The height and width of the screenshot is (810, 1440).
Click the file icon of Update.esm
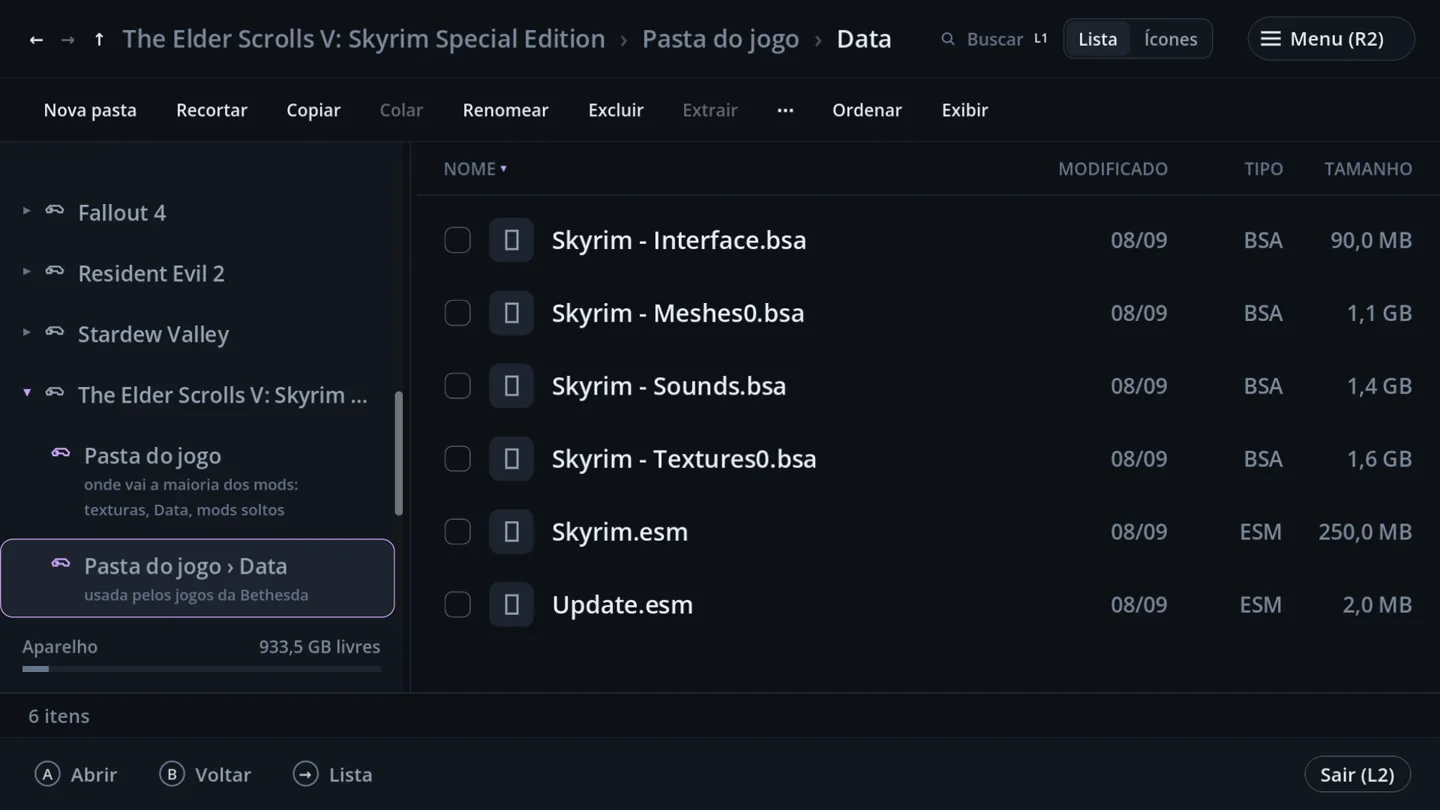tap(511, 605)
